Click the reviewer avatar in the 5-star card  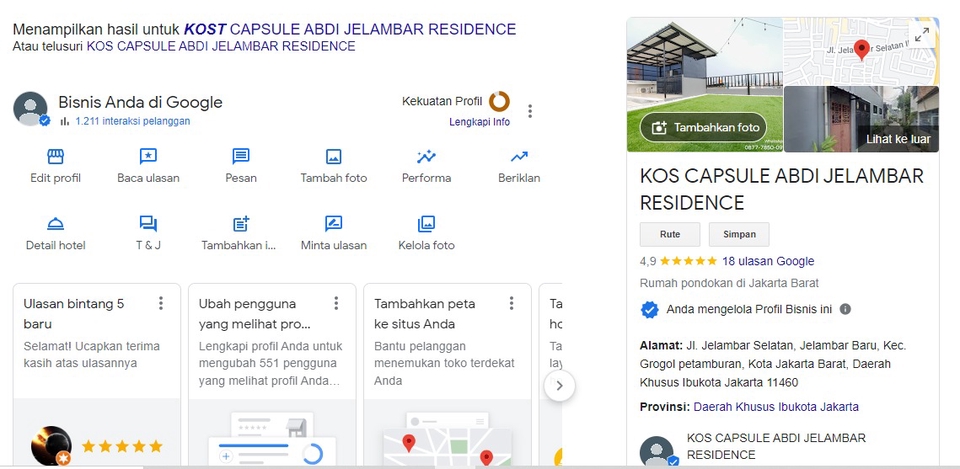(50, 445)
